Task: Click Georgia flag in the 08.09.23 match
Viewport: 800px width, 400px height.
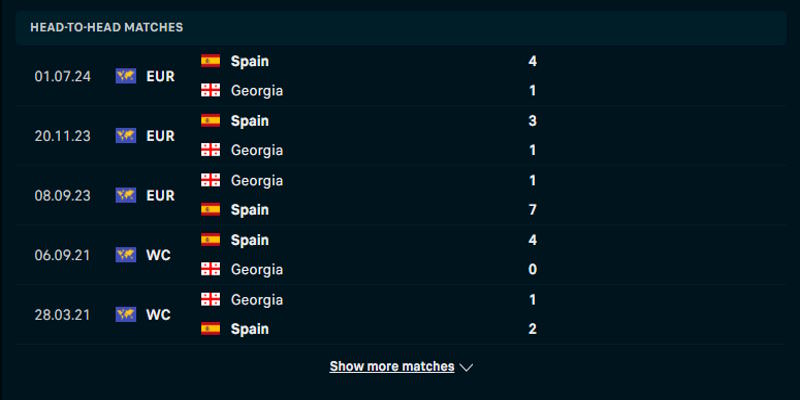Action: (x=210, y=181)
